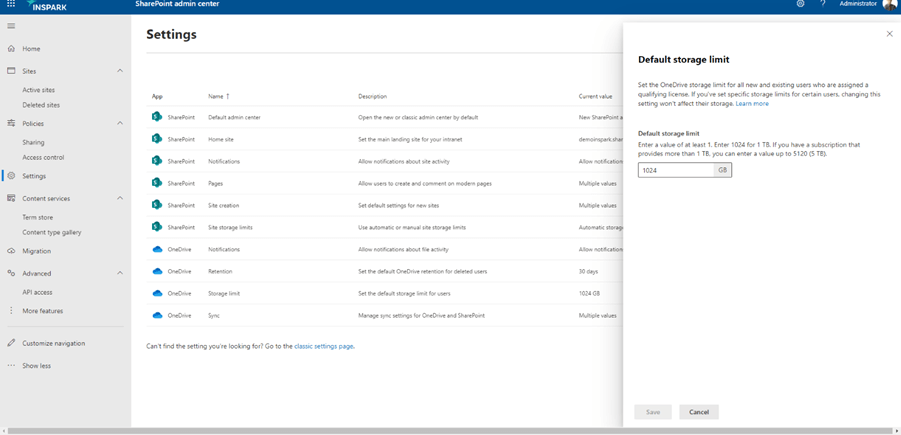Click the Settings gear in sidebar
901x435 pixels.
(x=11, y=176)
